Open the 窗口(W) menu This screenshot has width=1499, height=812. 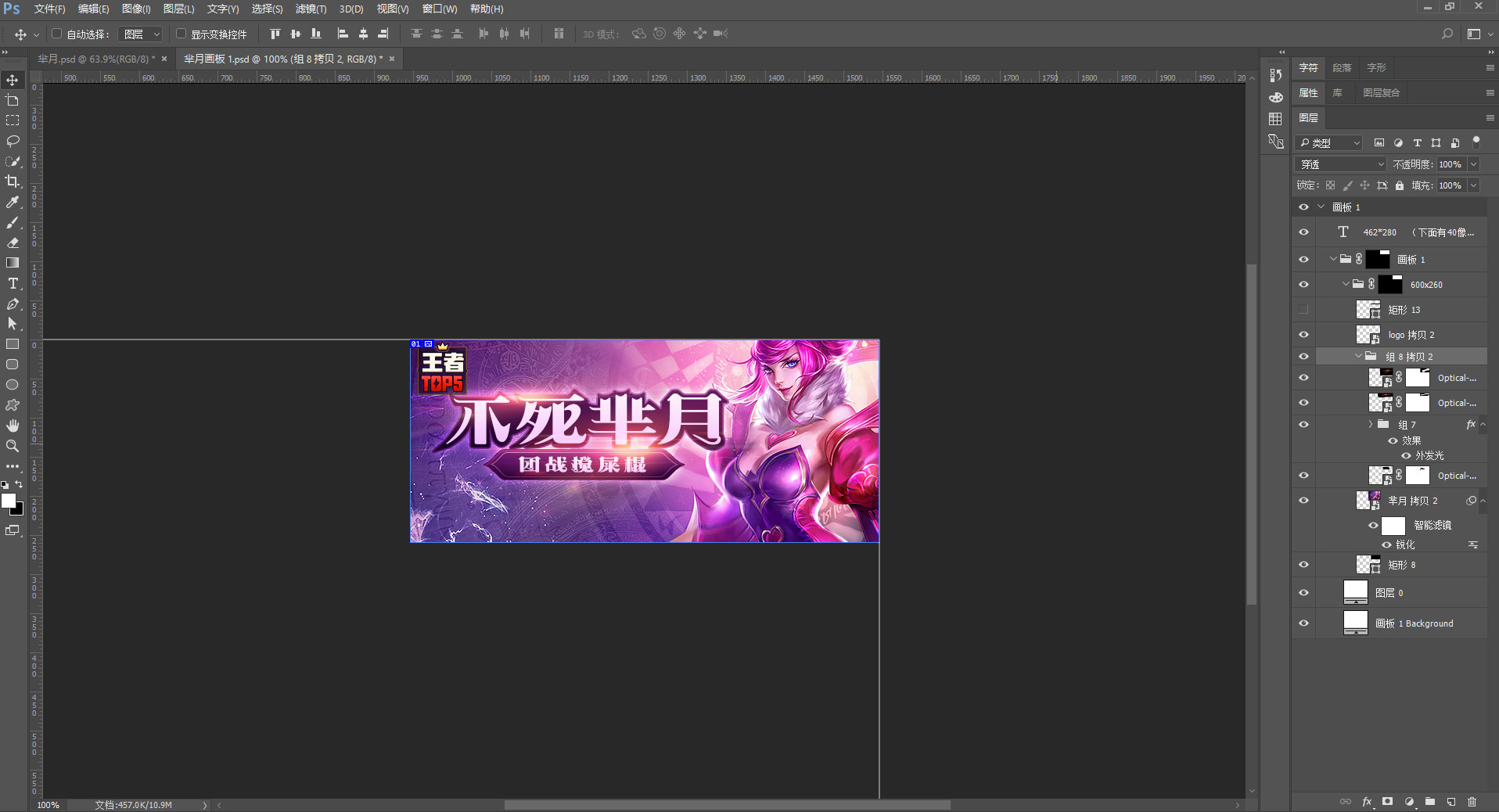point(440,9)
